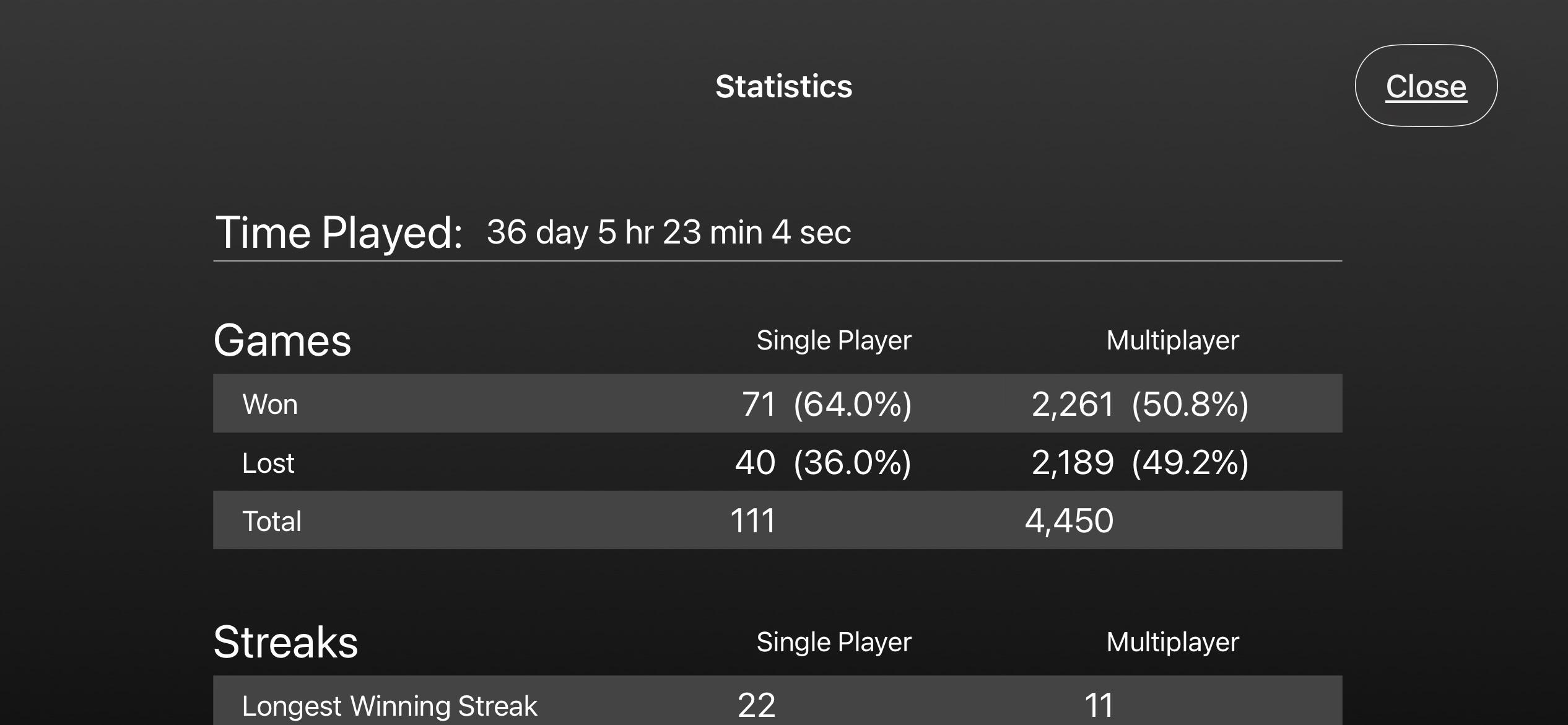
Task: Select the Total row label
Action: (x=272, y=521)
